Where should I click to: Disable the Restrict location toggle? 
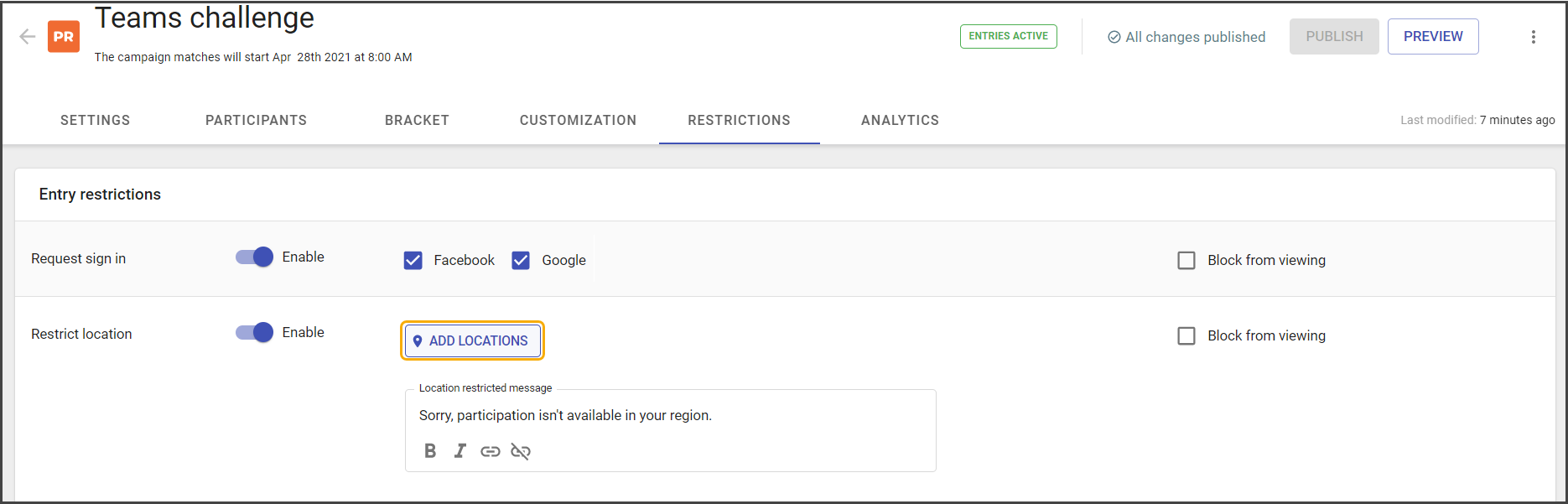254,332
